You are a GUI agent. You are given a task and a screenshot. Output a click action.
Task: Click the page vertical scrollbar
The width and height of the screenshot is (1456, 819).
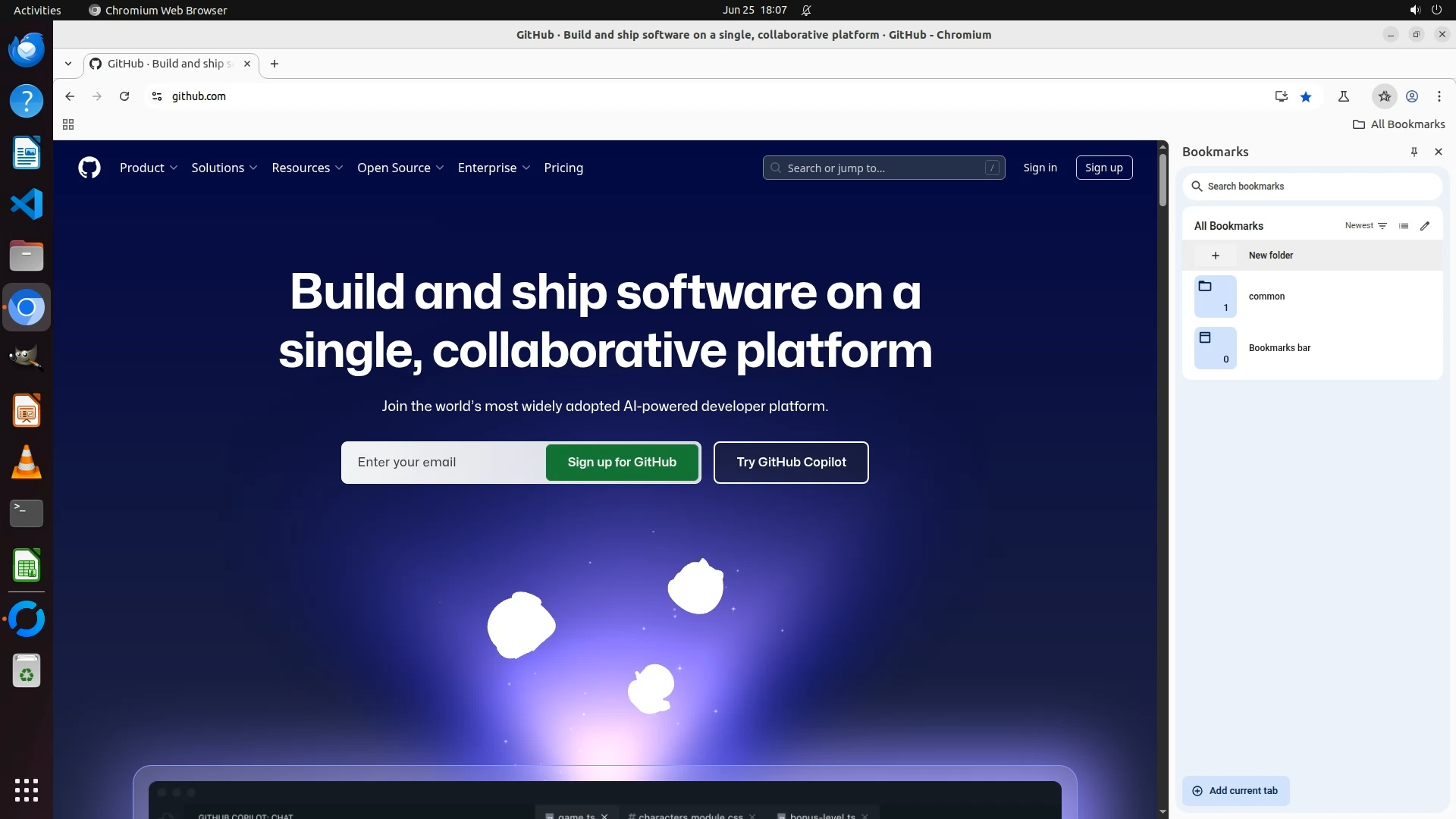coord(1163,180)
